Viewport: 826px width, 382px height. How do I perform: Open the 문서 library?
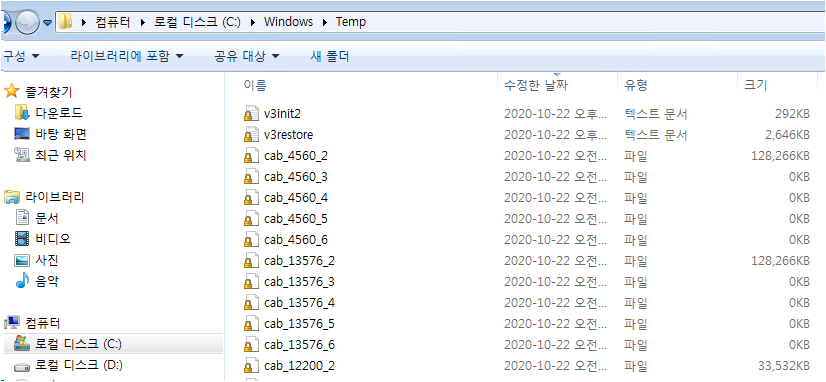coord(47,218)
